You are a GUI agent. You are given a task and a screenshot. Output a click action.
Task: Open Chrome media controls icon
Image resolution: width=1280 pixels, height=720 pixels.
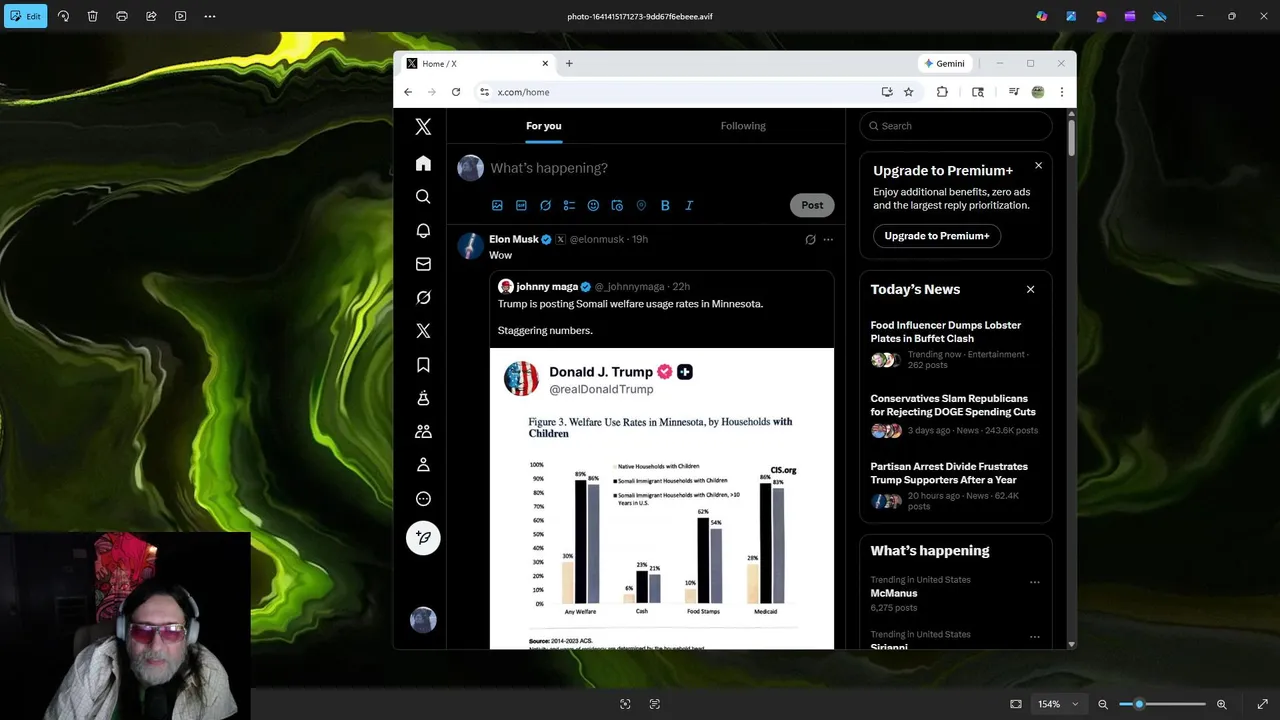point(1013,92)
